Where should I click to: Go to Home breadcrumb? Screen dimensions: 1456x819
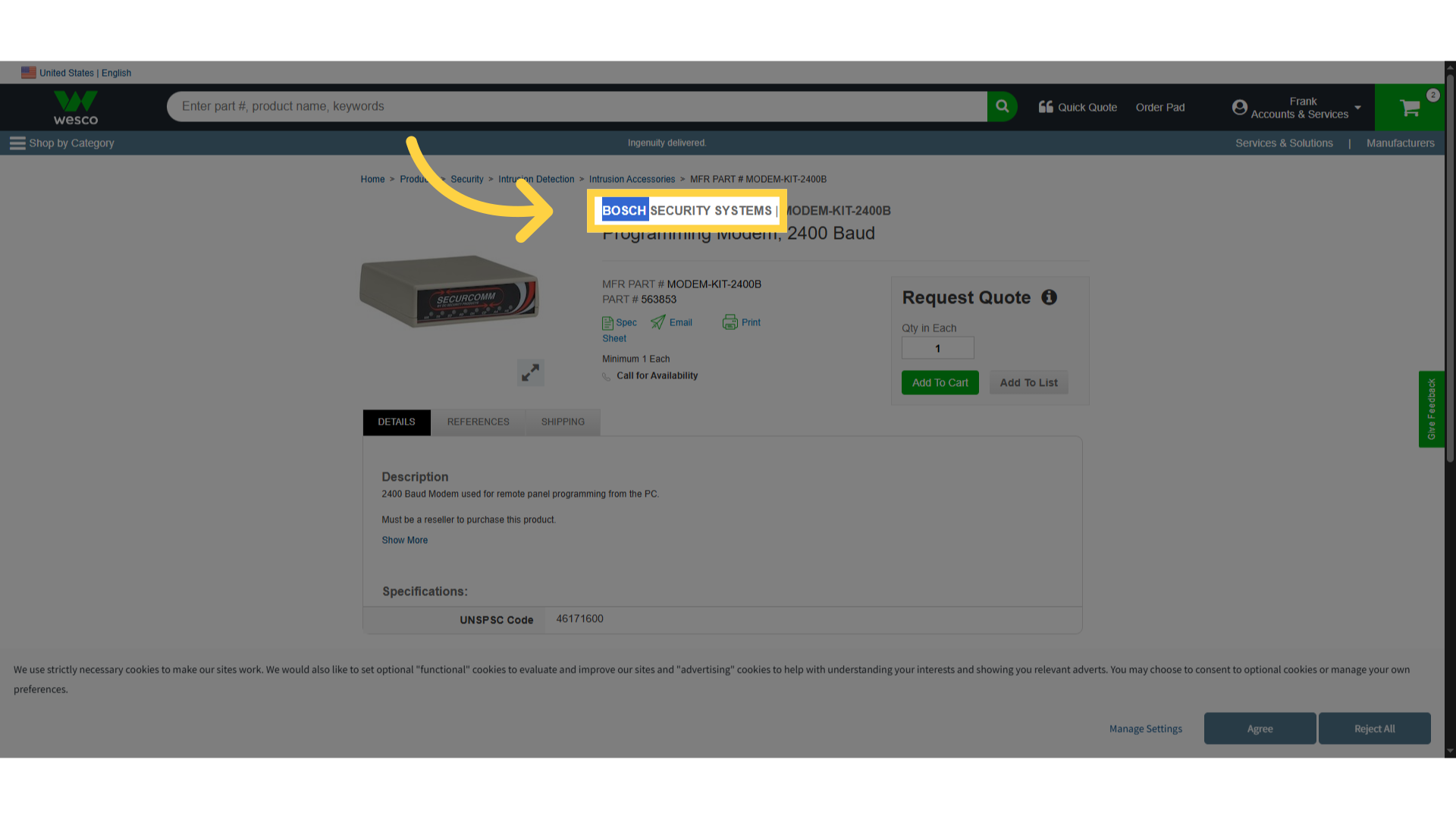click(372, 180)
